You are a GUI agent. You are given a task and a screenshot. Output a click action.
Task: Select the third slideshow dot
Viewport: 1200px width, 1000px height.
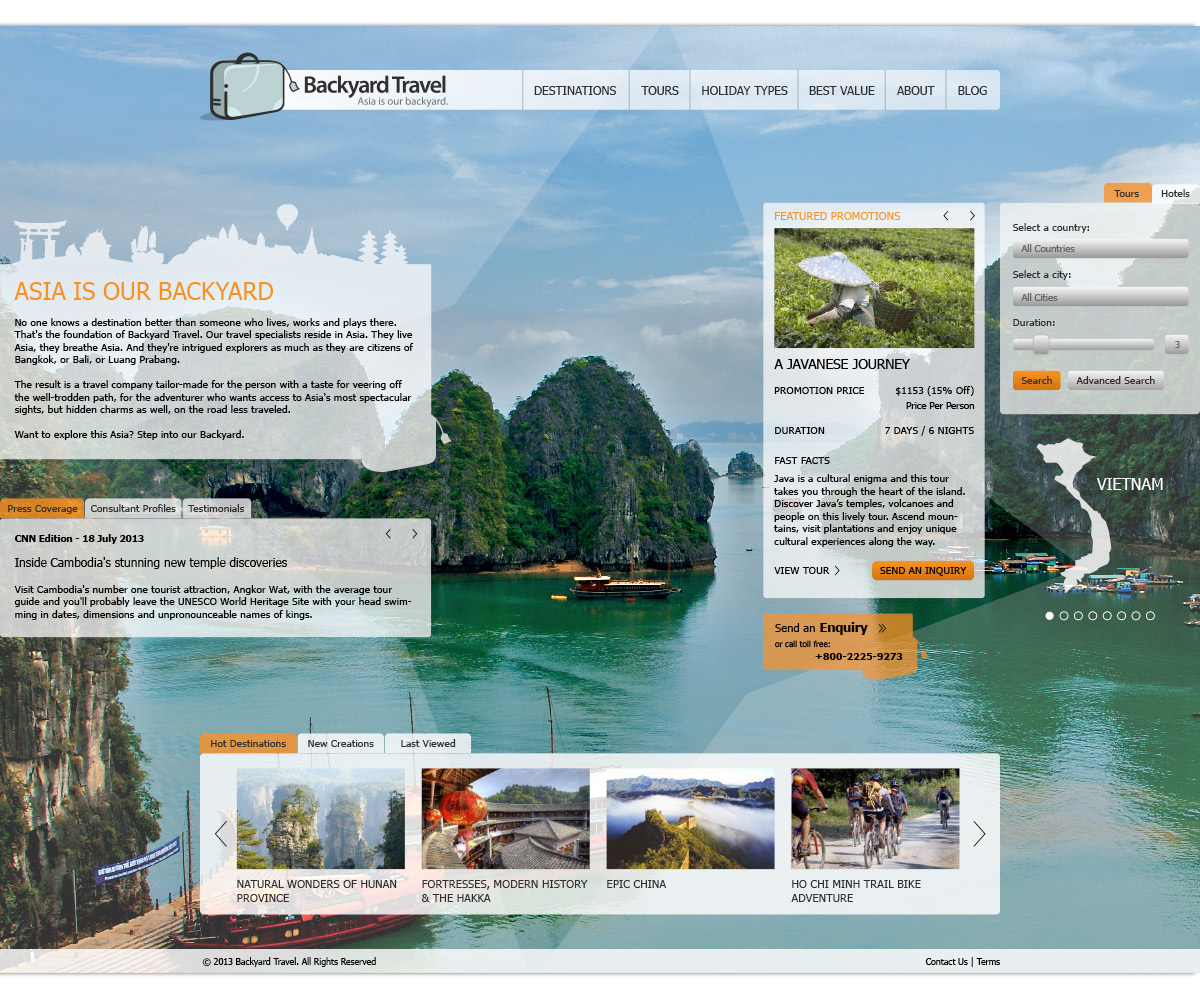pyautogui.click(x=1078, y=616)
